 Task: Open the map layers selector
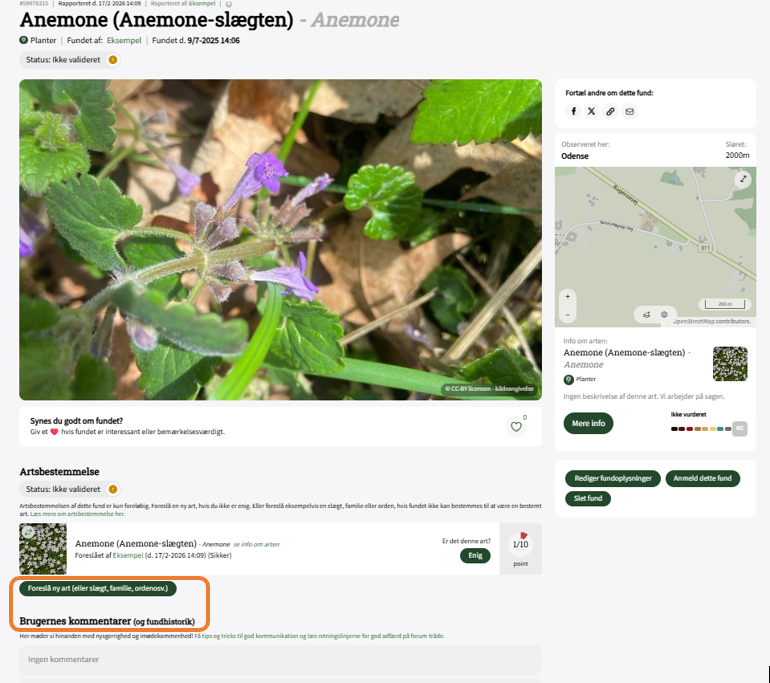click(664, 314)
